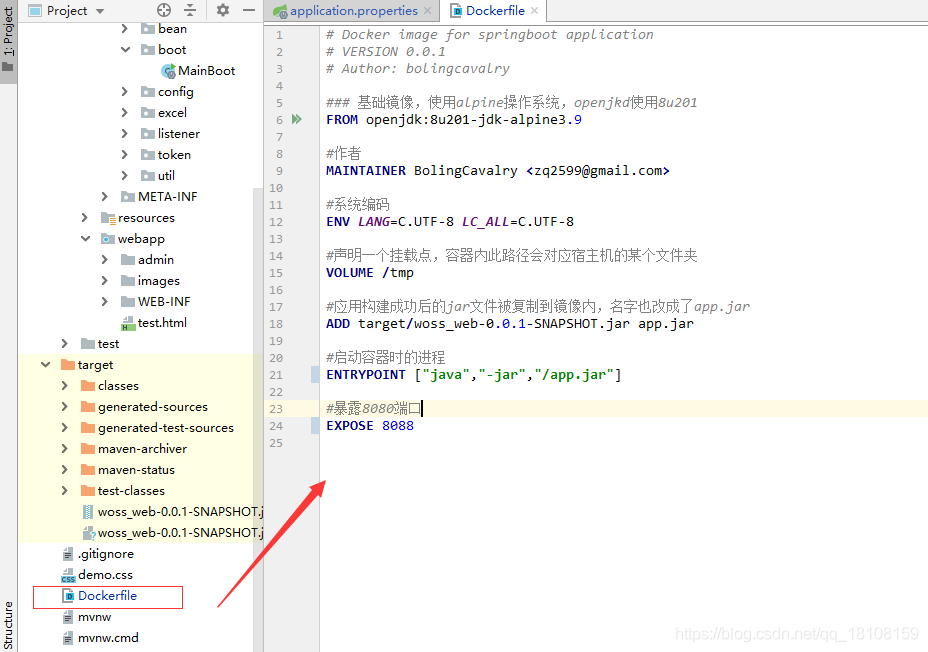Select Dockerfile icon in project tree

[x=69, y=596]
